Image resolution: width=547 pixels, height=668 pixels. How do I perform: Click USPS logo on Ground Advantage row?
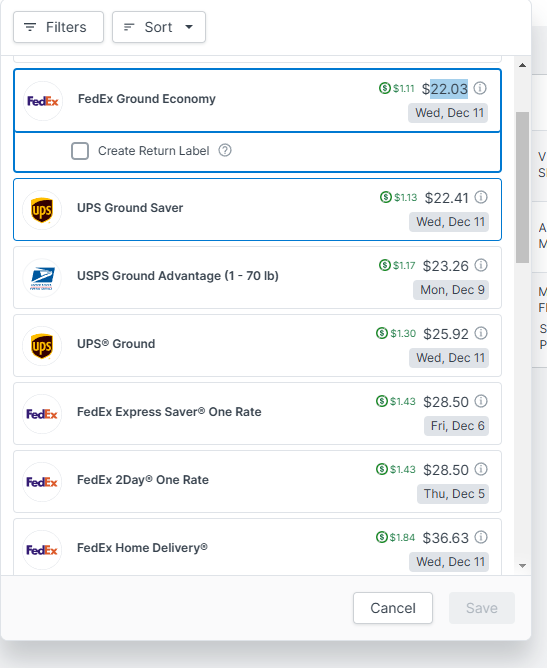(x=42, y=278)
